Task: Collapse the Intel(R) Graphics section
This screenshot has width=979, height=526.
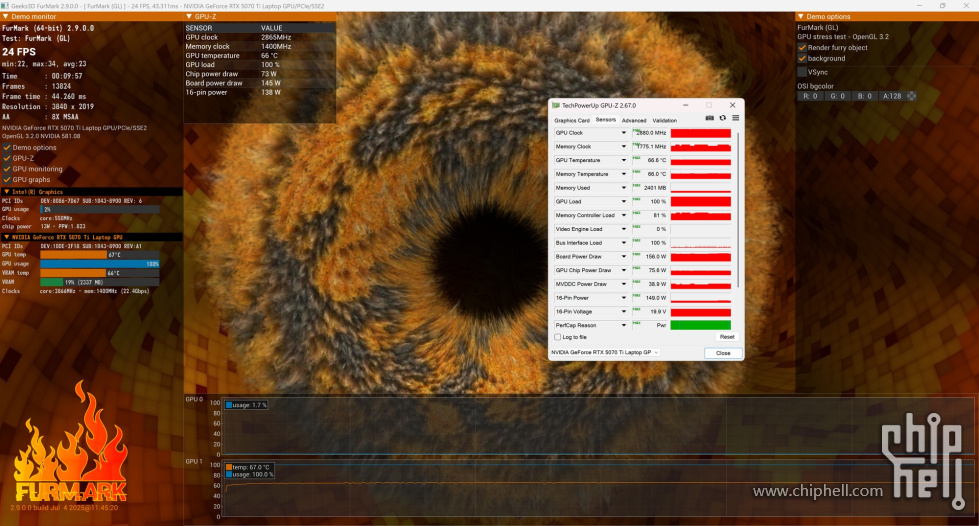Action: [7, 192]
